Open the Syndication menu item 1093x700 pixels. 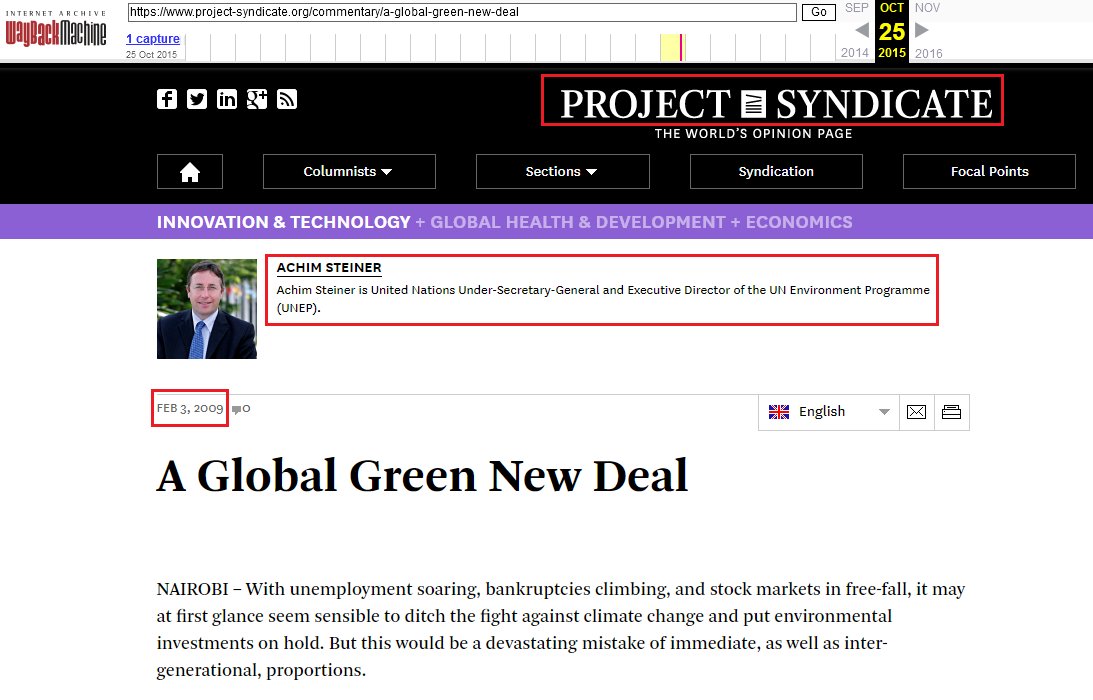[776, 172]
